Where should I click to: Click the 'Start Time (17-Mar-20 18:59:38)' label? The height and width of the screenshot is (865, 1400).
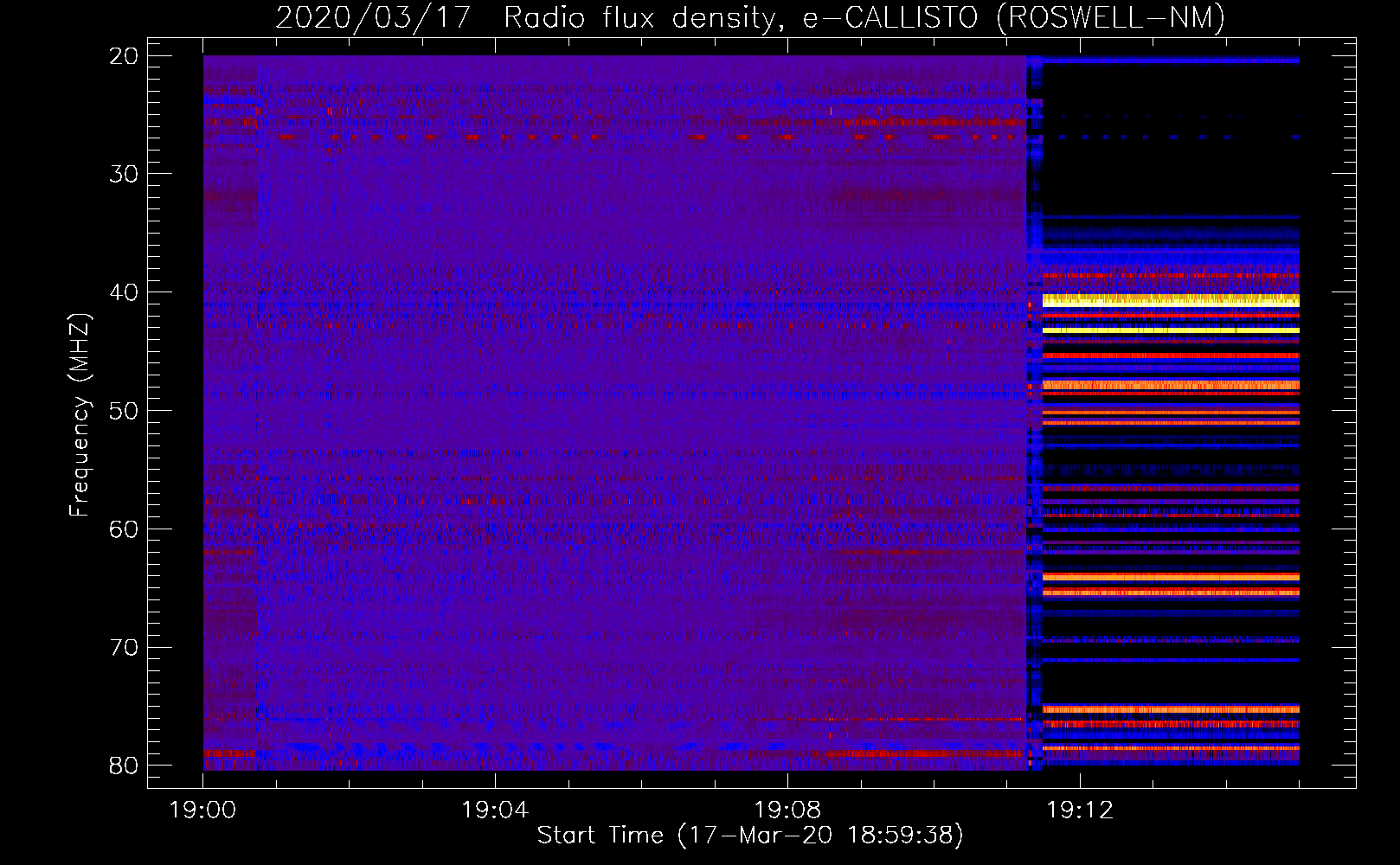coord(750,836)
